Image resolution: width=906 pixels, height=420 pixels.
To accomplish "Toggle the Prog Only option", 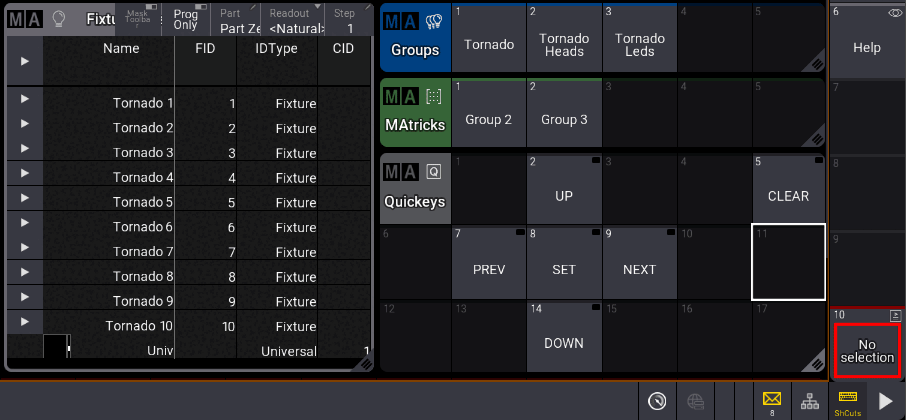I will (x=185, y=19).
